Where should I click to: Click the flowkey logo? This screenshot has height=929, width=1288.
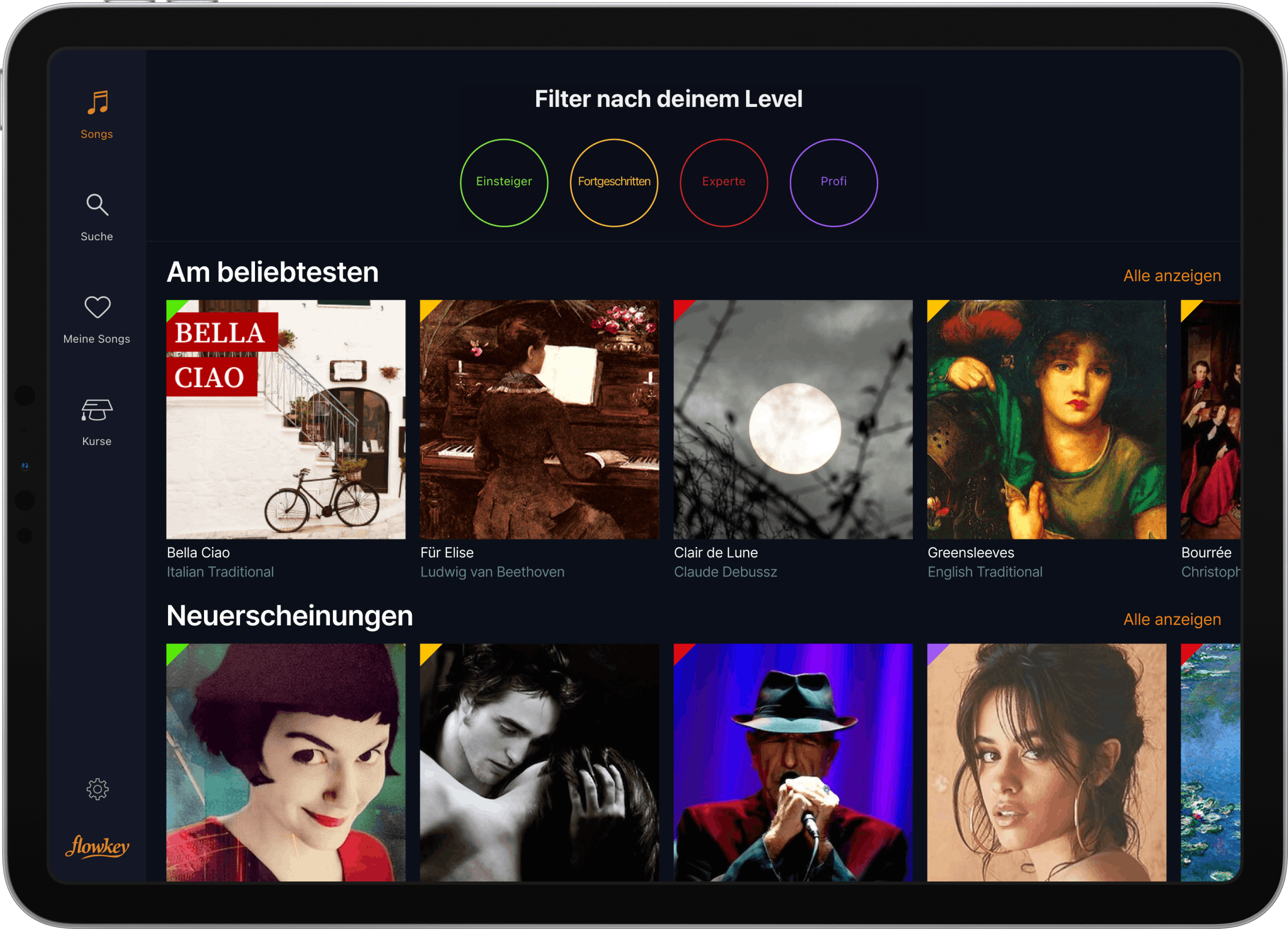point(97,847)
